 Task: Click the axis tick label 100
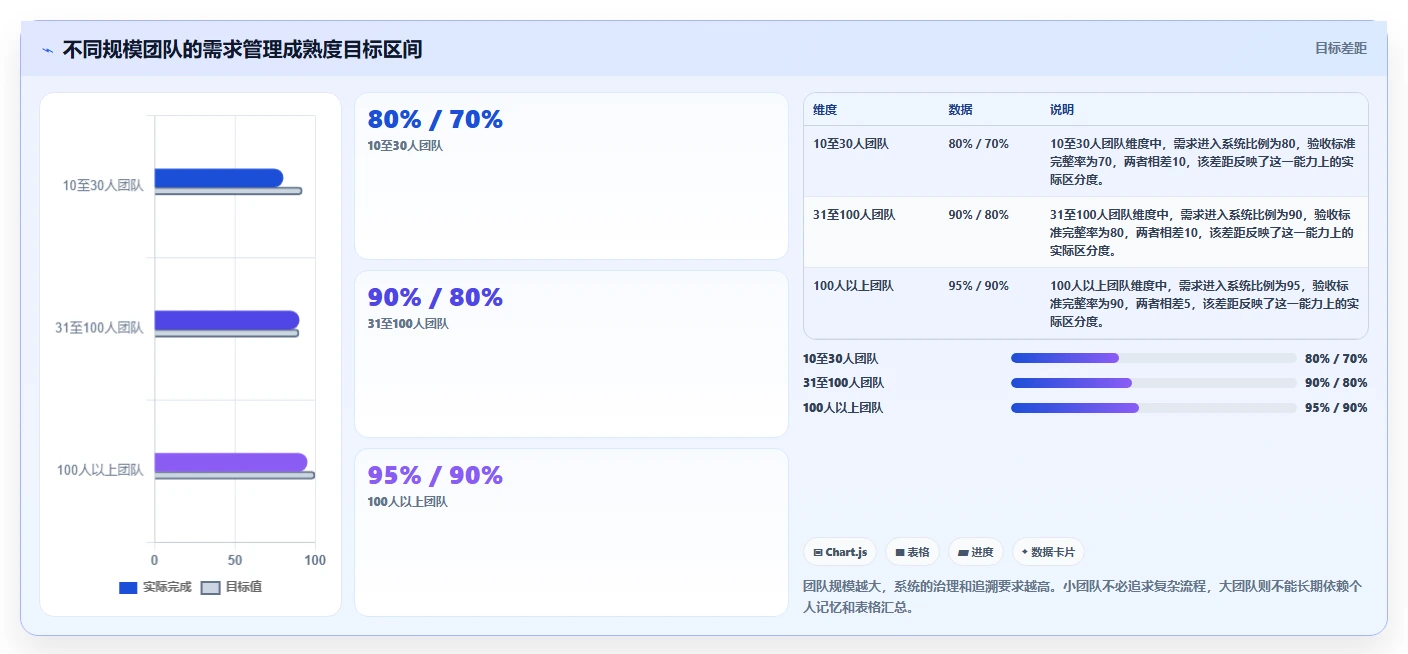pyautogui.click(x=315, y=560)
